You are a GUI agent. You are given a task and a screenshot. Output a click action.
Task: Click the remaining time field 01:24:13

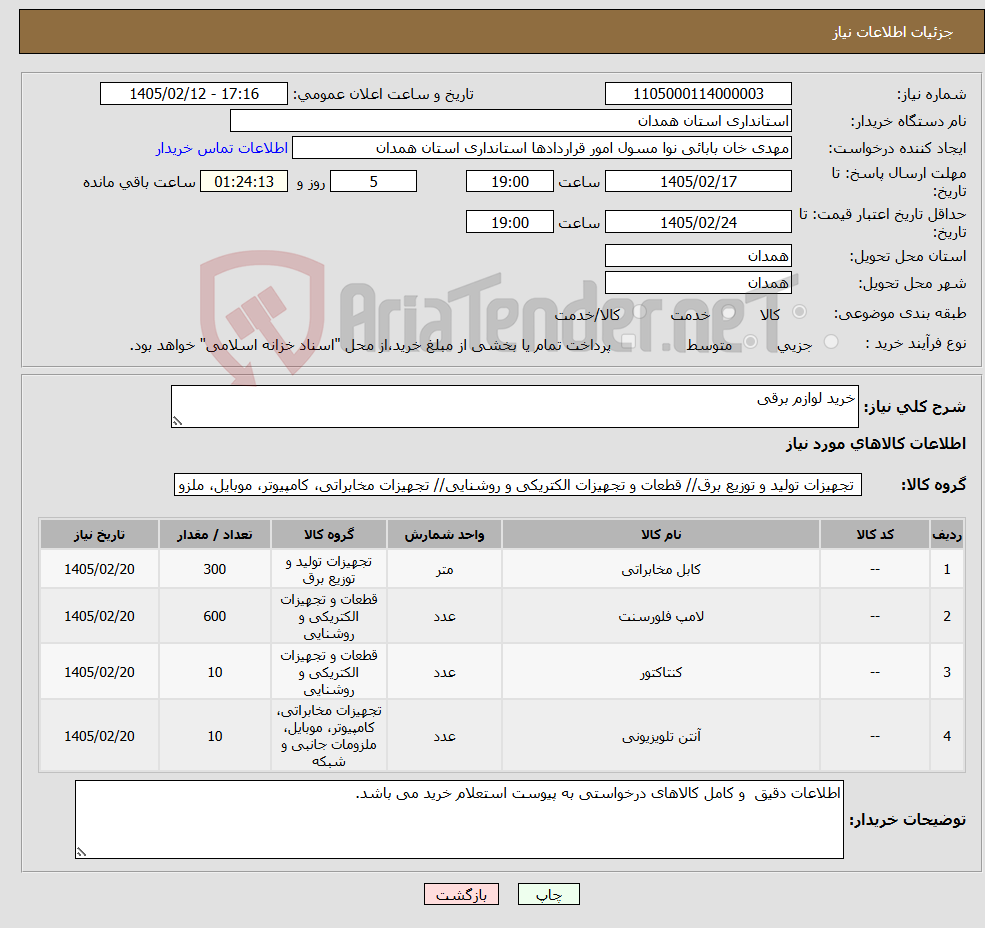click(244, 182)
